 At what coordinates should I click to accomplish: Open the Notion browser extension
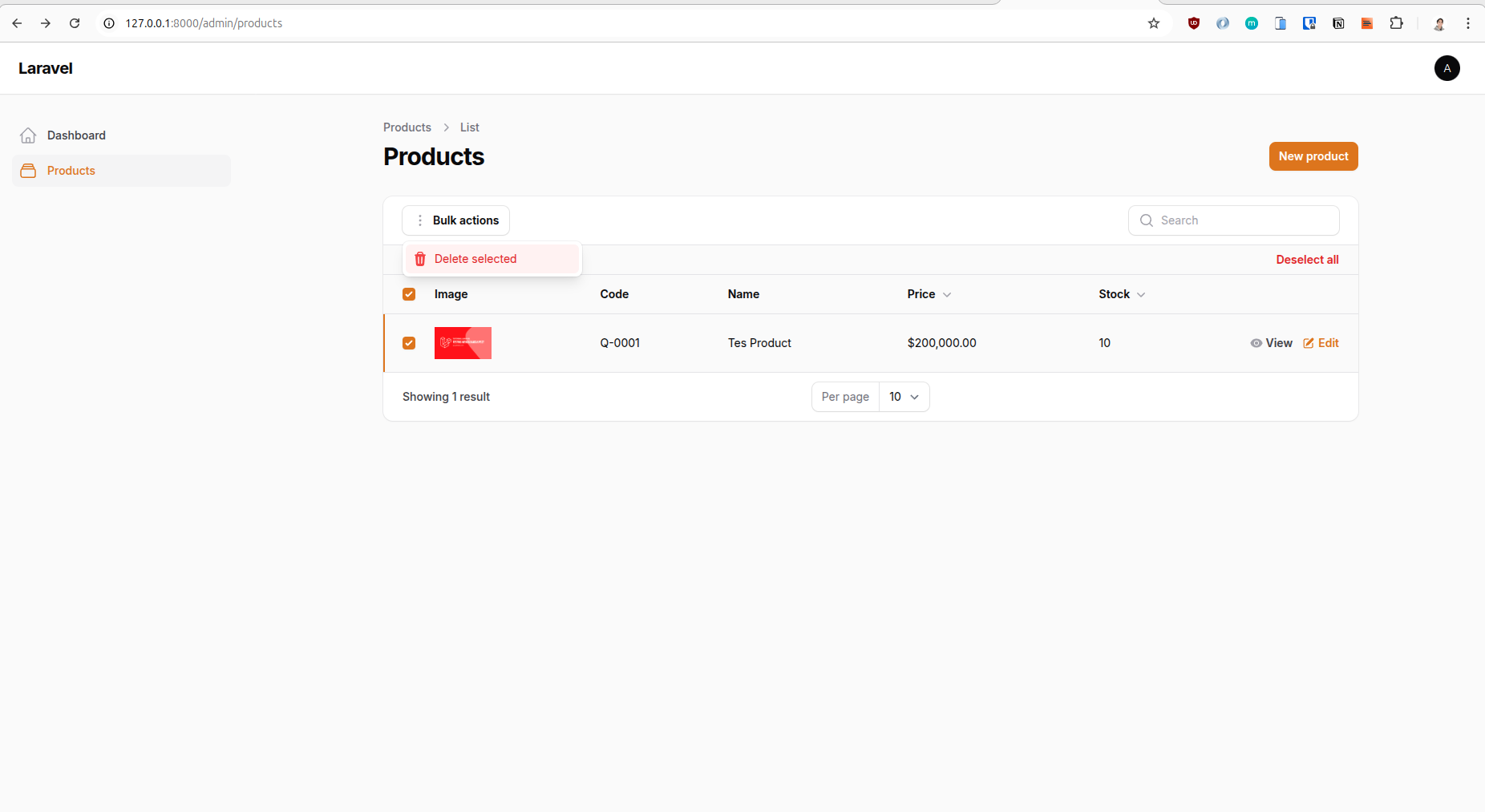tap(1338, 23)
